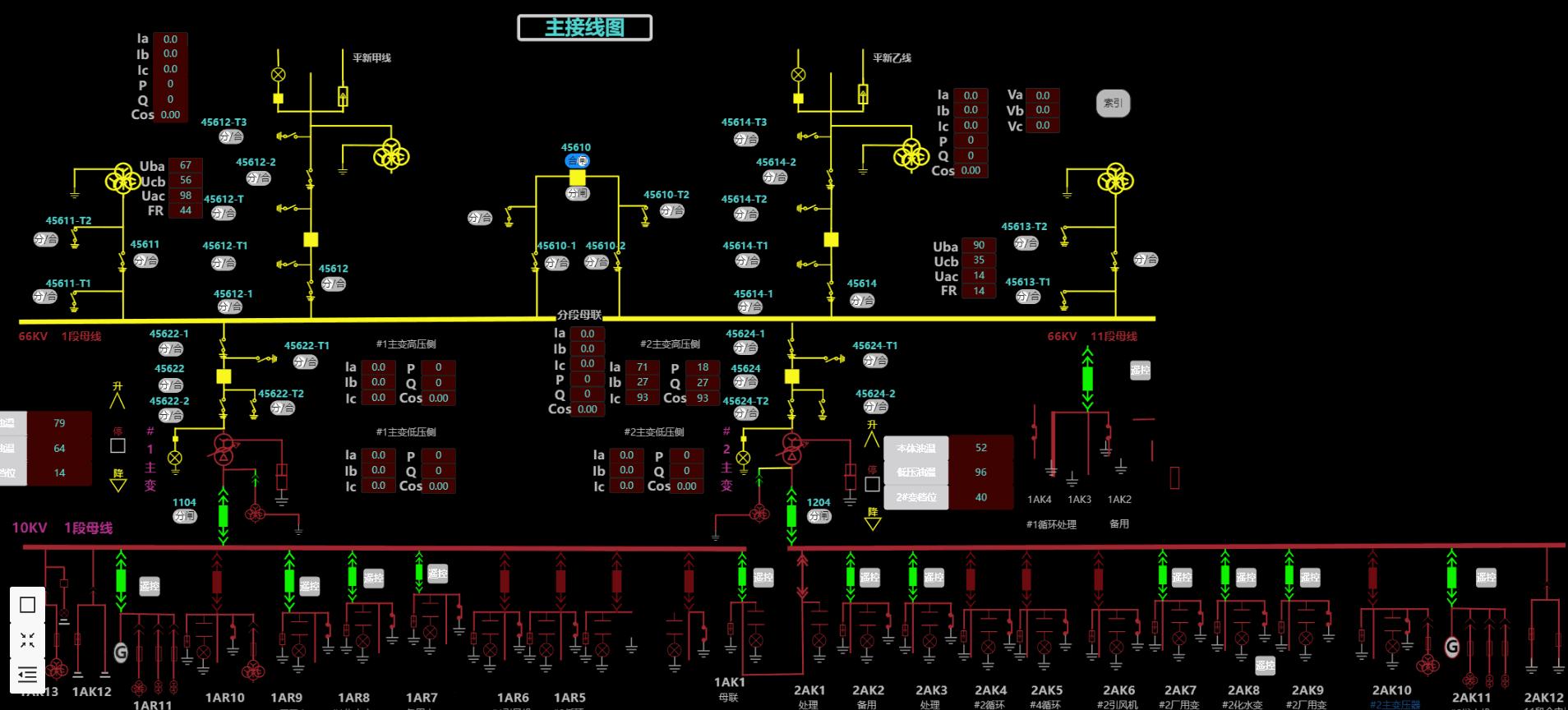Click the 2AK6 feeder label

click(1118, 690)
